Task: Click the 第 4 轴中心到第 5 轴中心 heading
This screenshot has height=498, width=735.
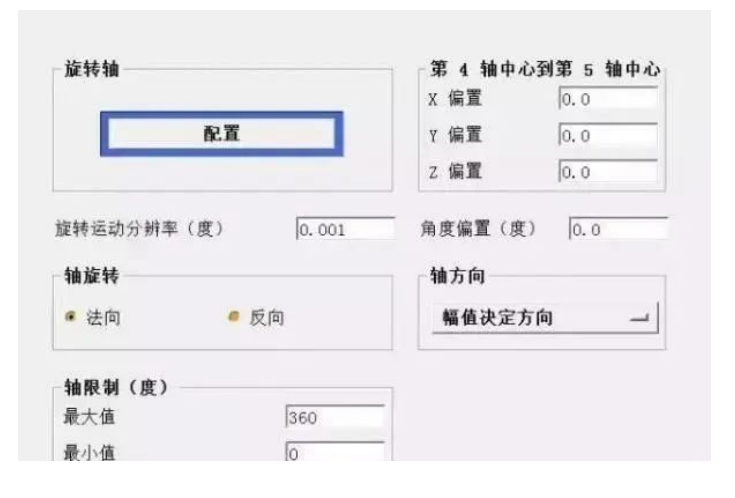Action: coord(545,71)
